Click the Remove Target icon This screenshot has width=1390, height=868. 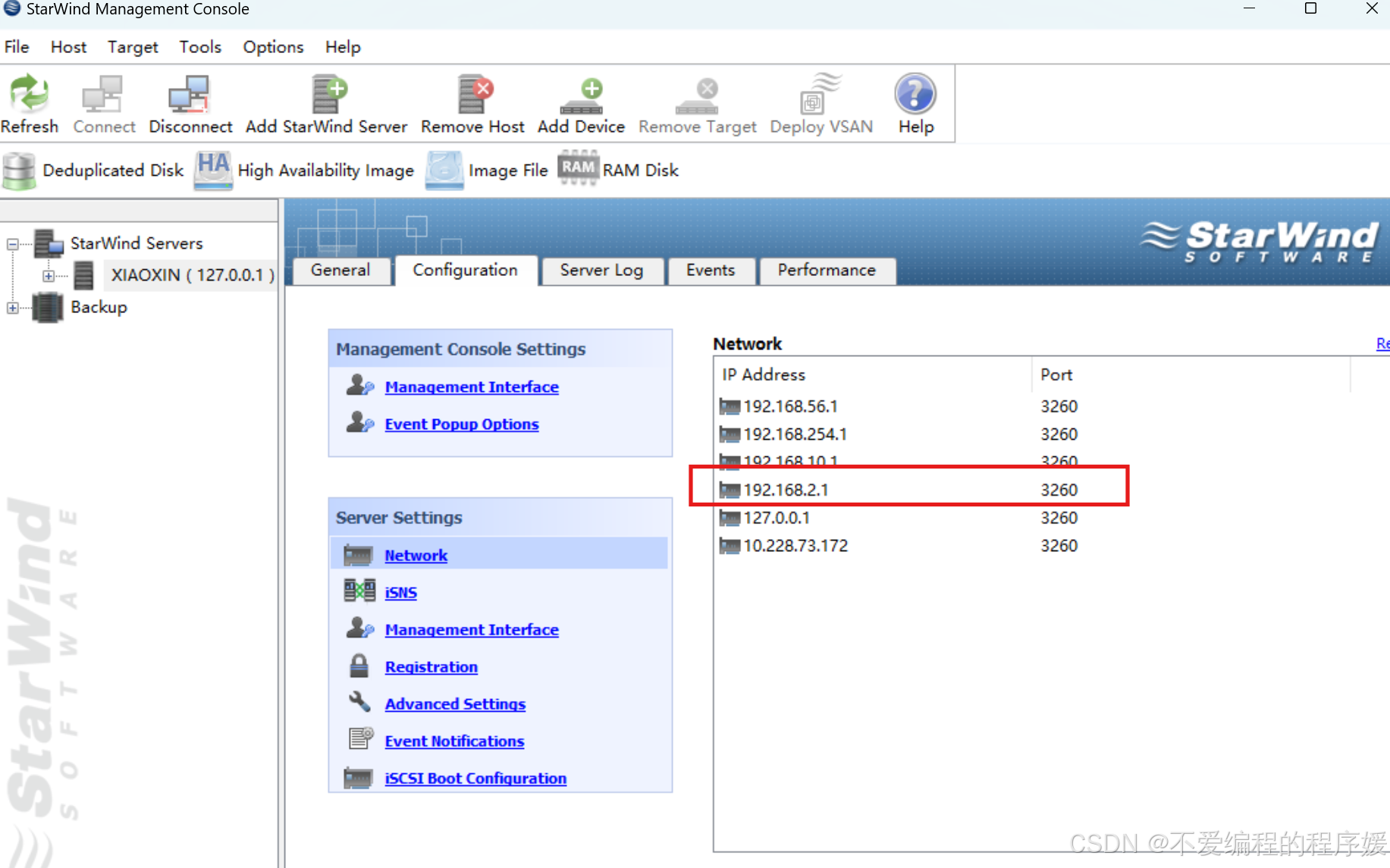coord(697,96)
